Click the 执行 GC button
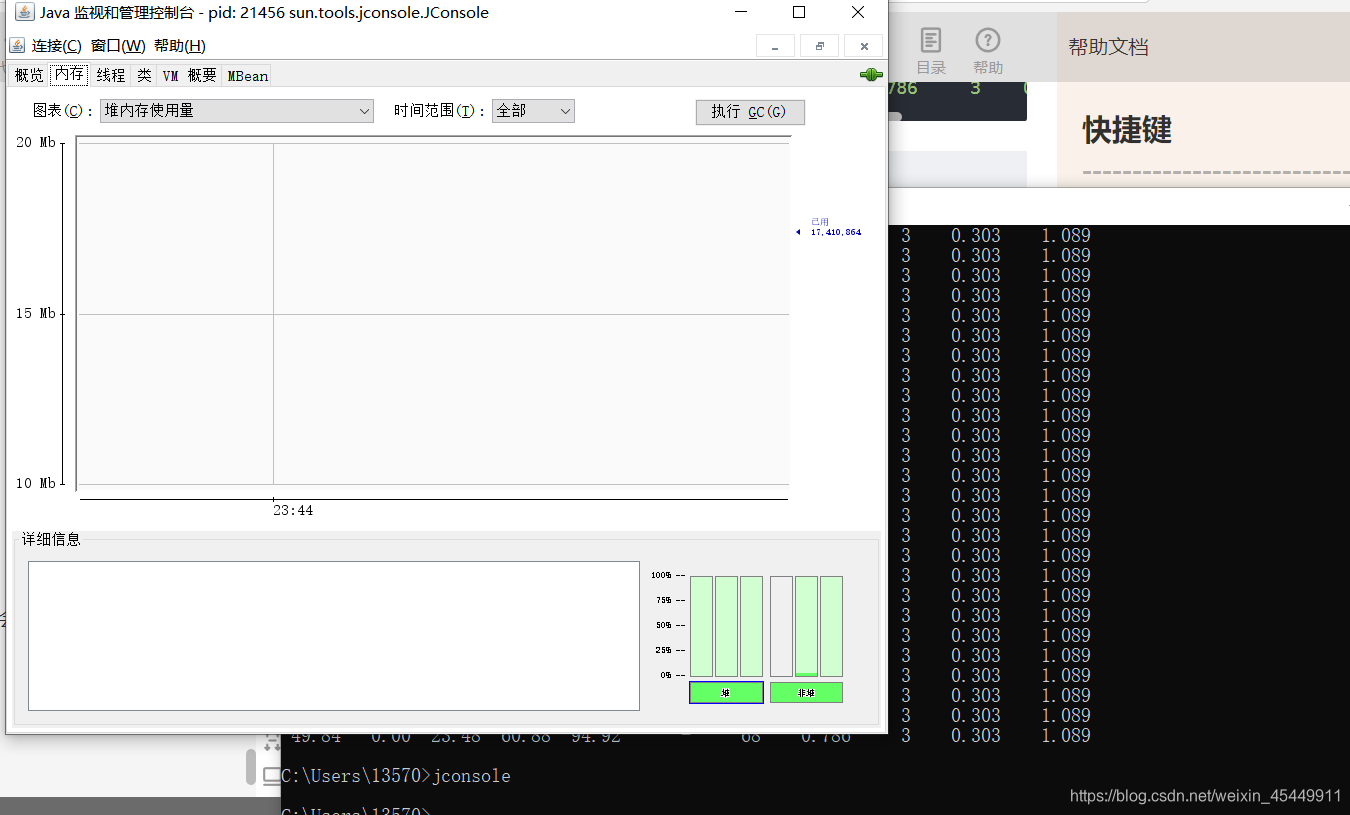Viewport: 1350px width, 815px height. click(750, 112)
